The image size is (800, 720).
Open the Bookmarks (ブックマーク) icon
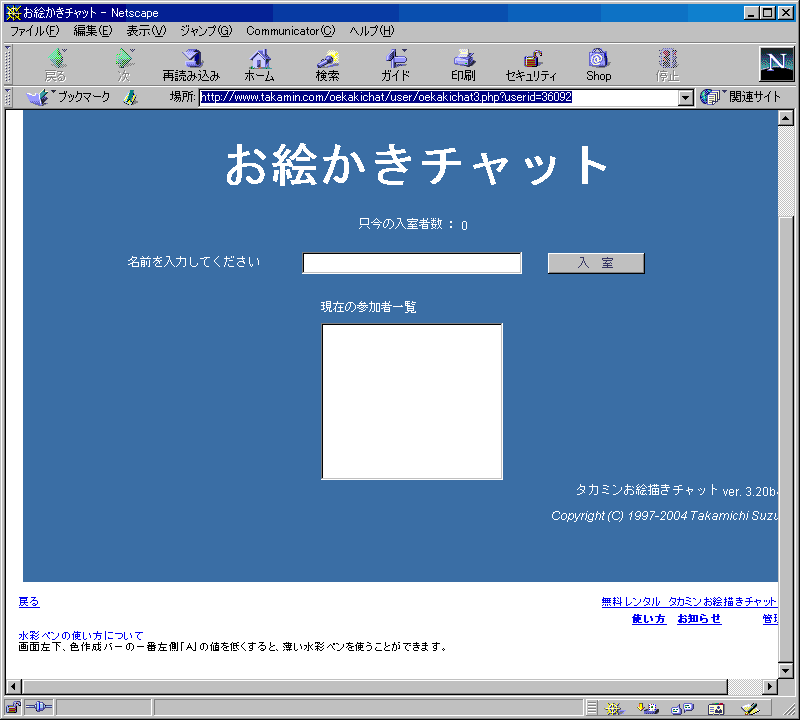click(37, 97)
